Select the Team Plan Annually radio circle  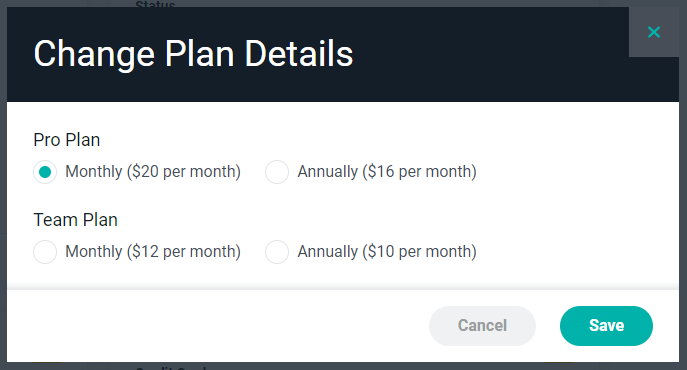[277, 252]
